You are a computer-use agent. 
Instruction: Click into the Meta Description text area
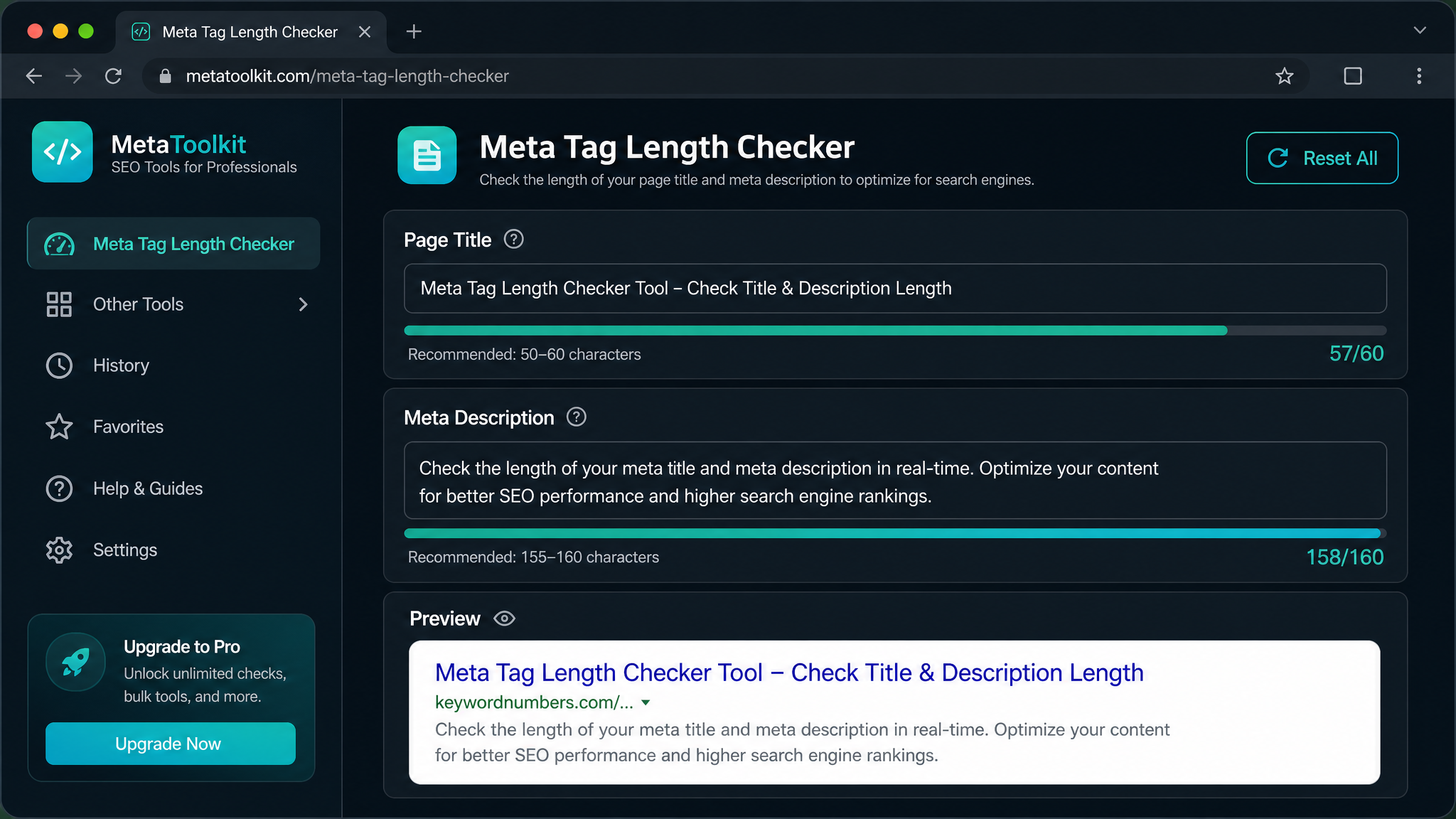pyautogui.click(x=895, y=481)
